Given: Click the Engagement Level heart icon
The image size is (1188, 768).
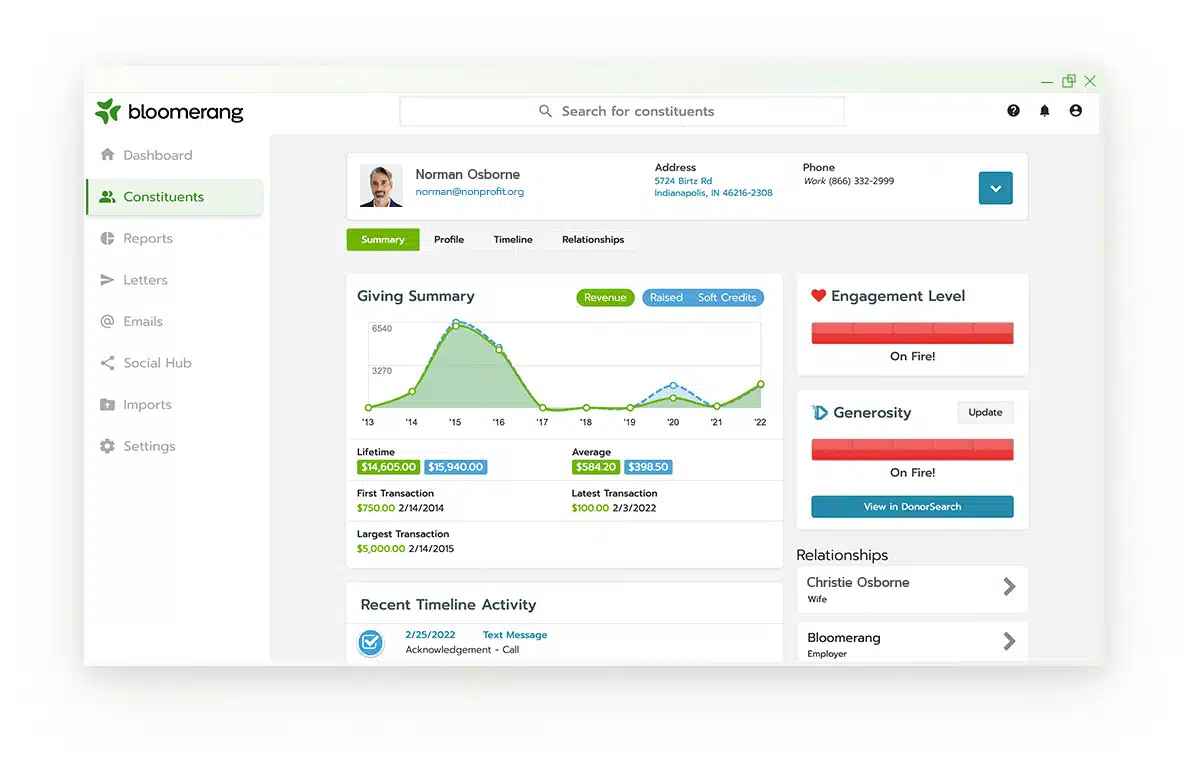Looking at the screenshot, I should tap(818, 295).
